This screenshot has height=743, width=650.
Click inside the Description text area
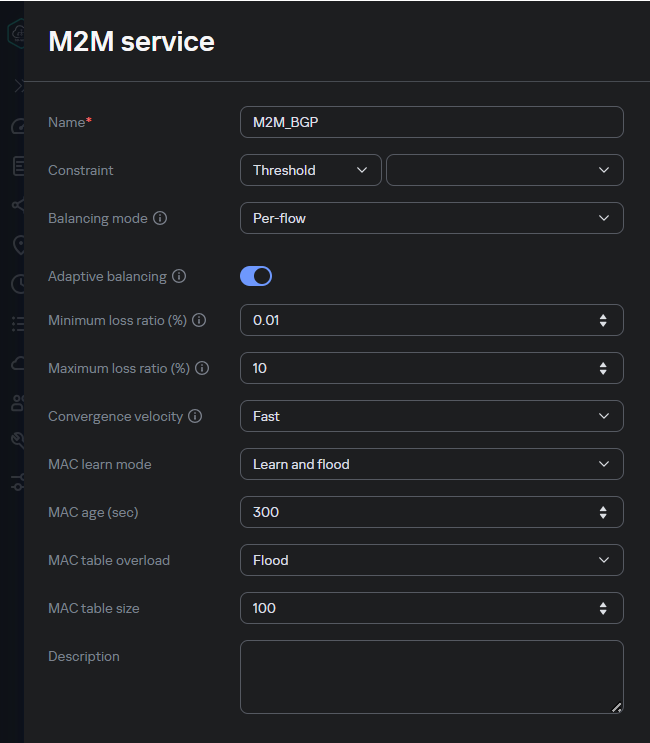(x=431, y=677)
